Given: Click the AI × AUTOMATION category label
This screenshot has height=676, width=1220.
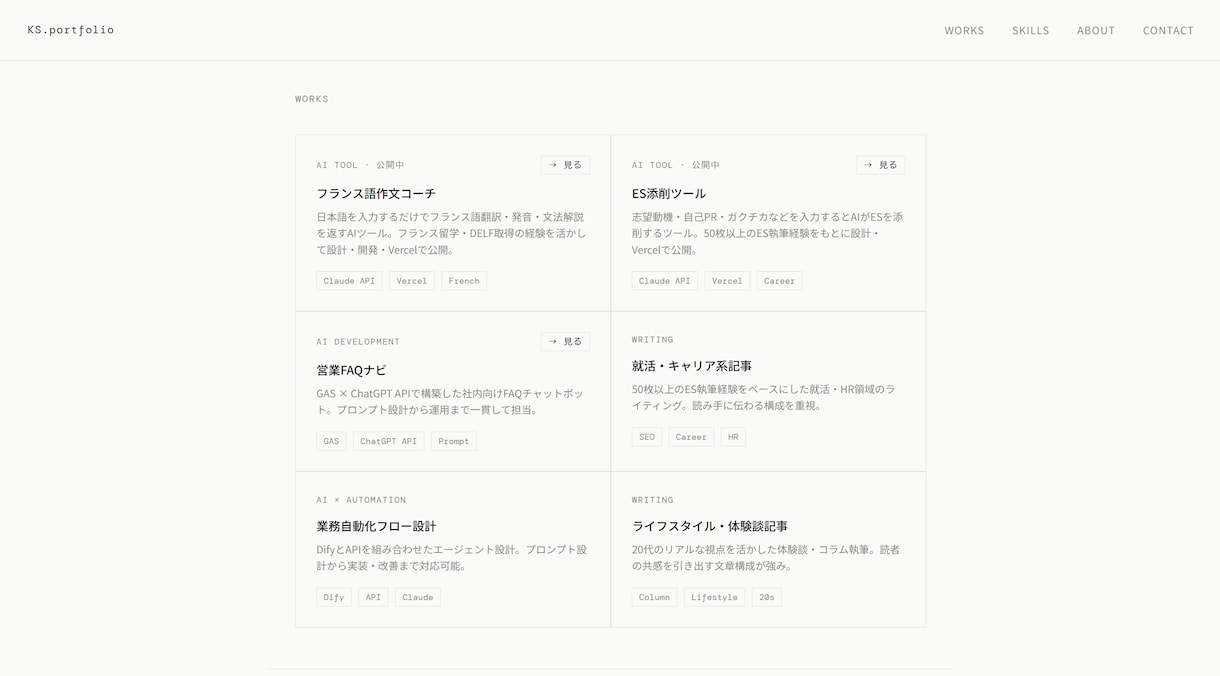Looking at the screenshot, I should 361,500.
